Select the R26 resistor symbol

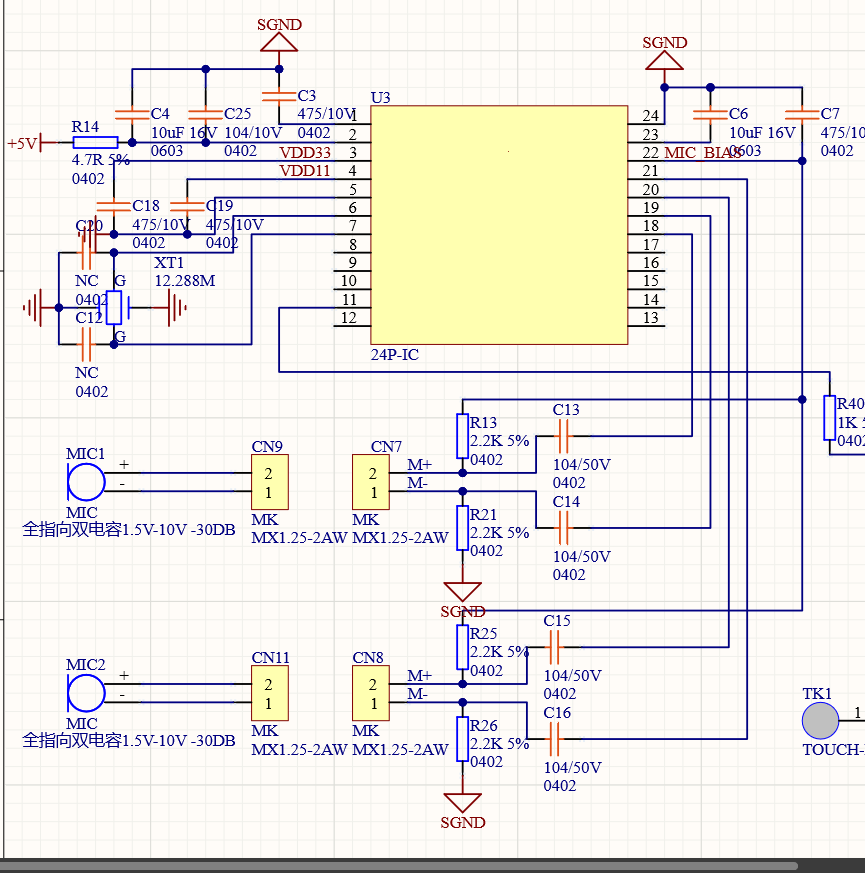[462, 739]
